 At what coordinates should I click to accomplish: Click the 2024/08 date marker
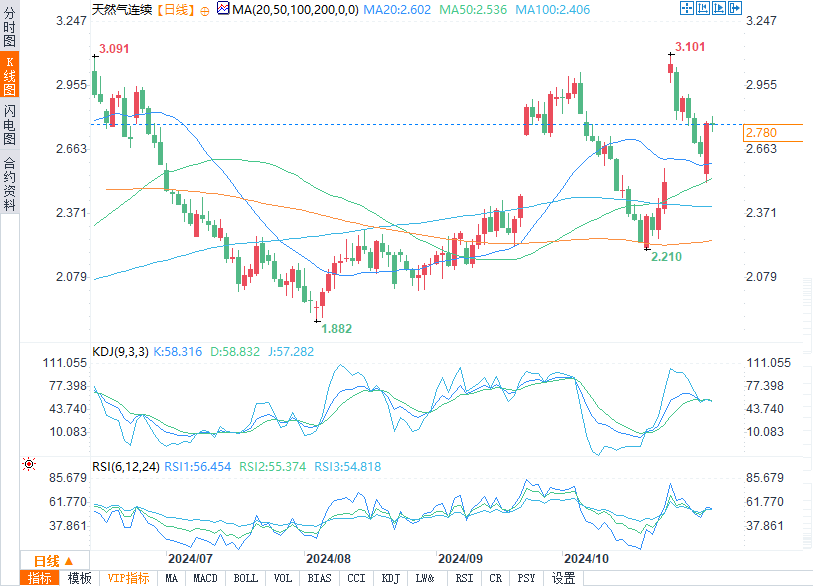pyautogui.click(x=328, y=559)
